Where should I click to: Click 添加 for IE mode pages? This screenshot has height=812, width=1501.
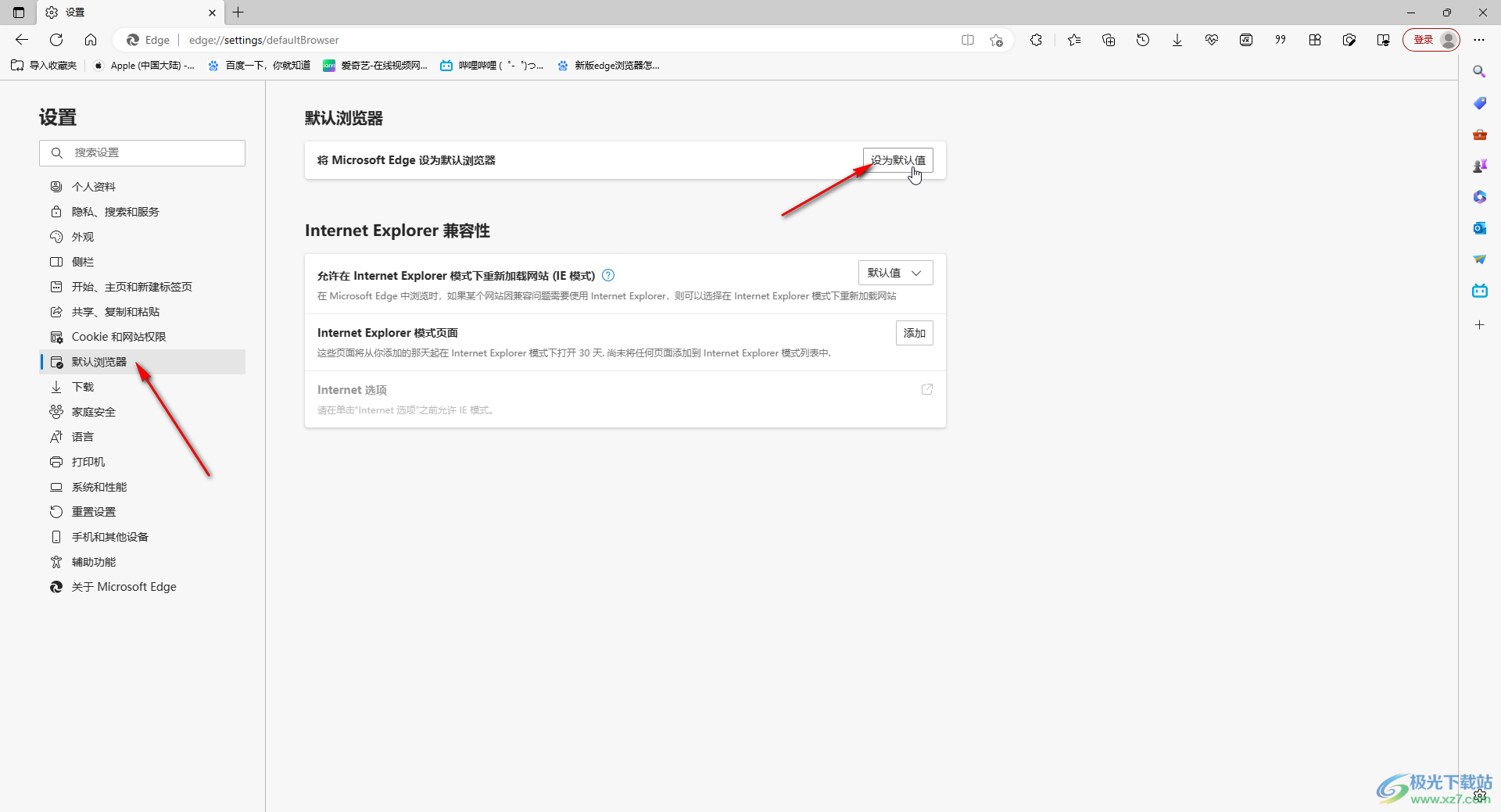click(x=914, y=333)
